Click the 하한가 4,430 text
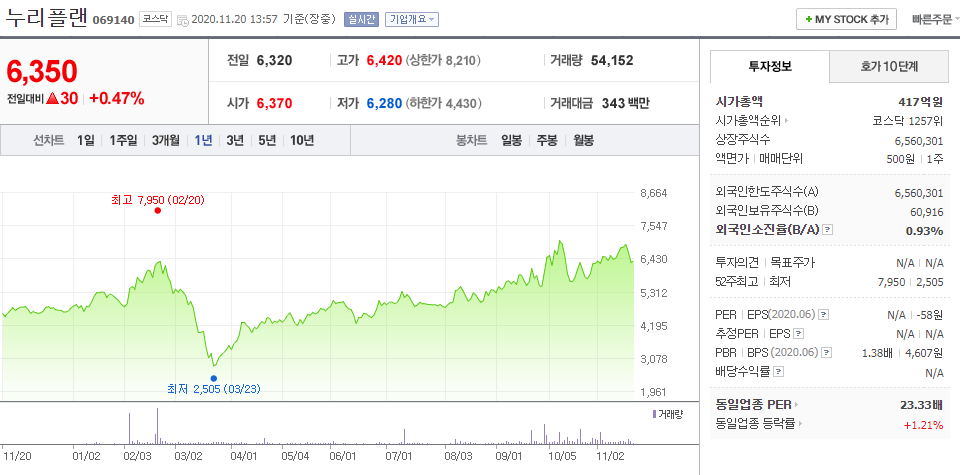This screenshot has width=963, height=475. (x=443, y=103)
